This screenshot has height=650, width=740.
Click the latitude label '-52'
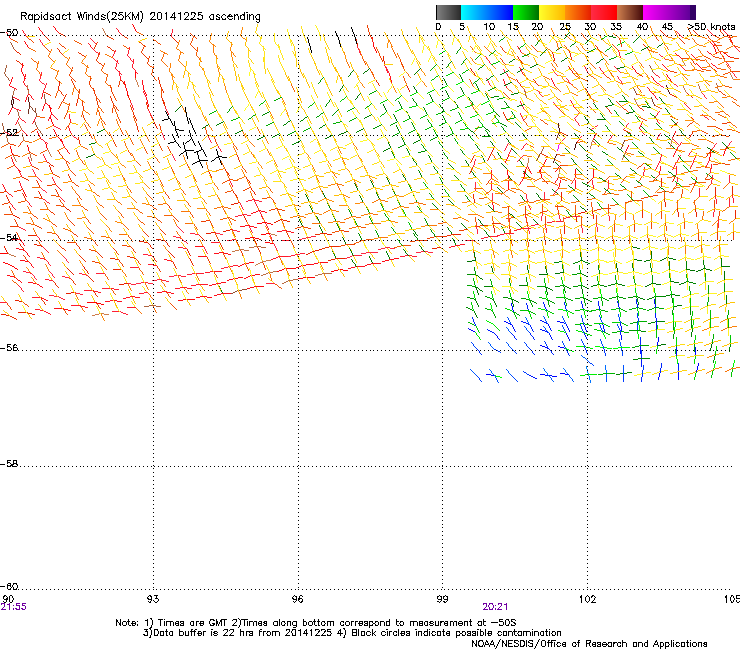9,133
